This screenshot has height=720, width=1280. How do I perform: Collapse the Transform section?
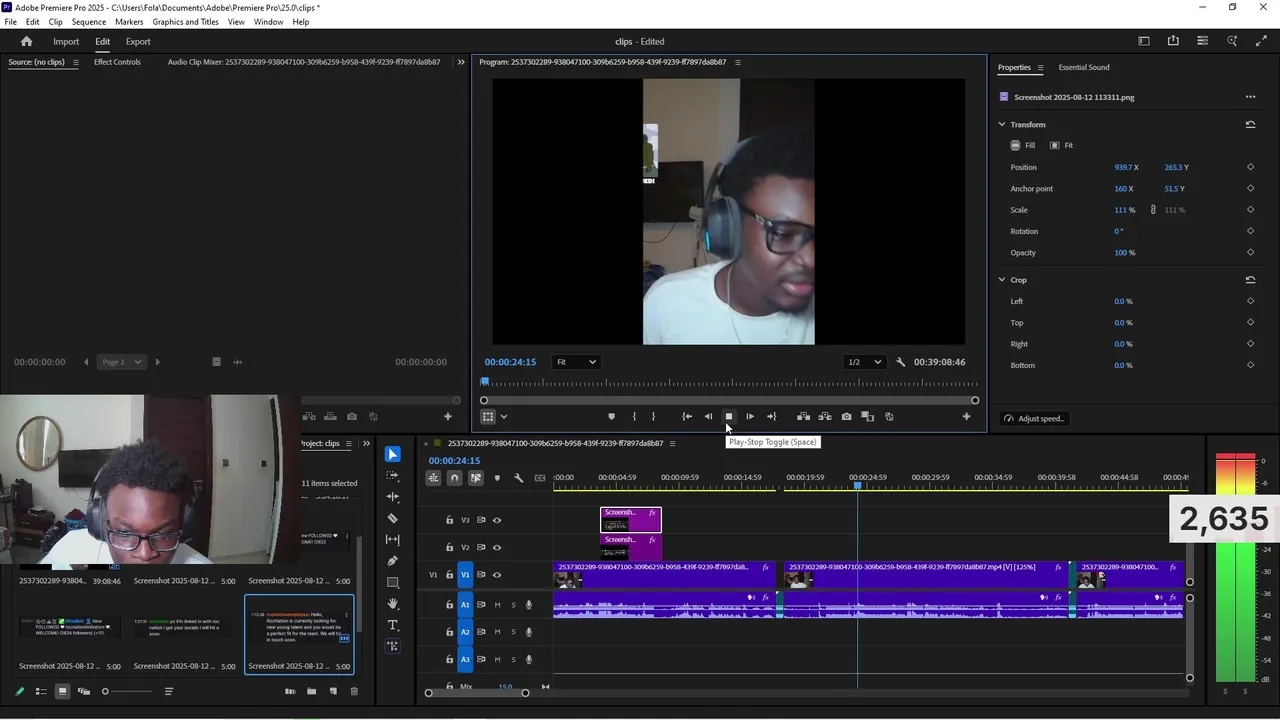(x=1002, y=125)
